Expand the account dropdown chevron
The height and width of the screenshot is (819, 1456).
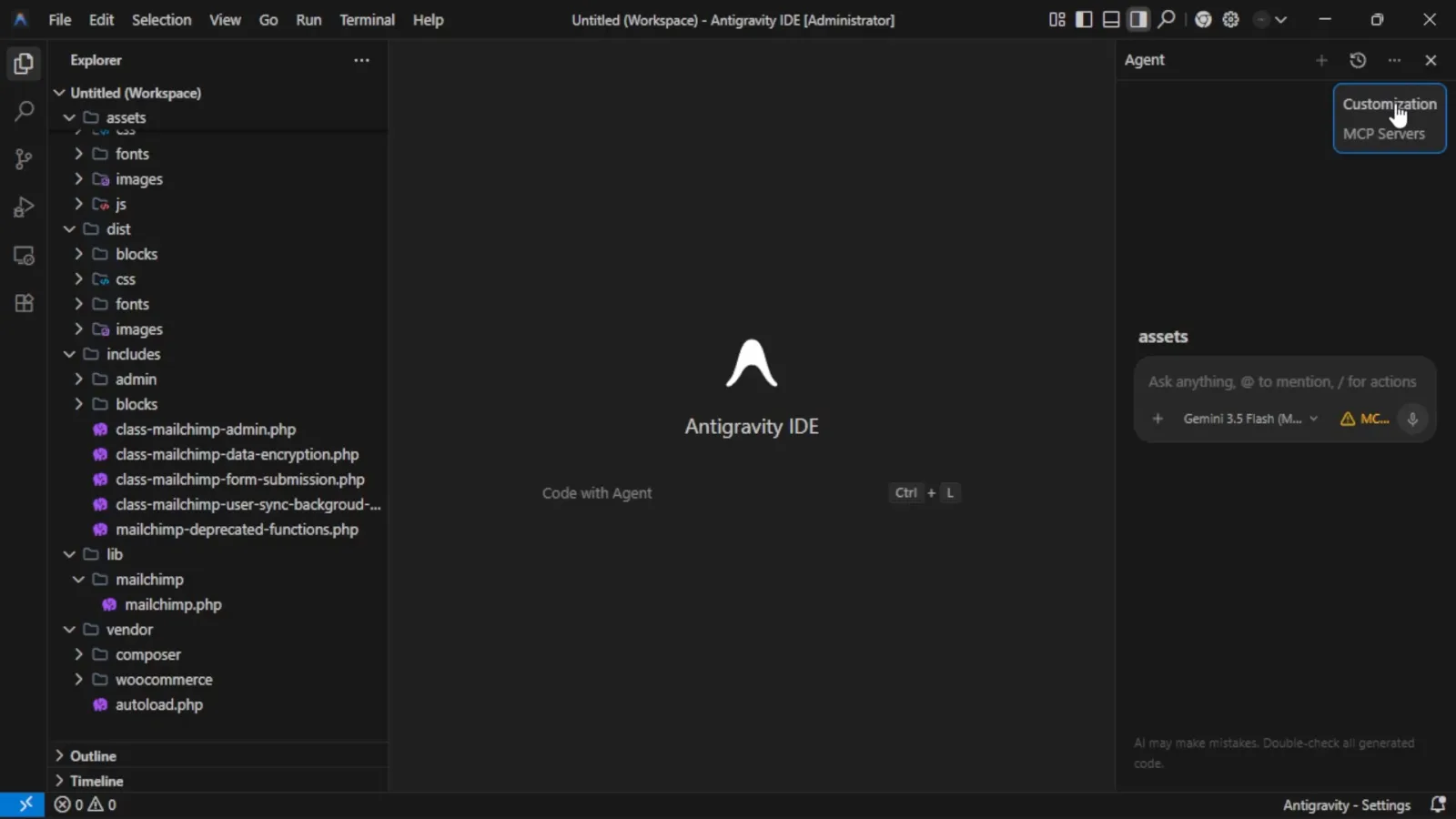point(1281,19)
